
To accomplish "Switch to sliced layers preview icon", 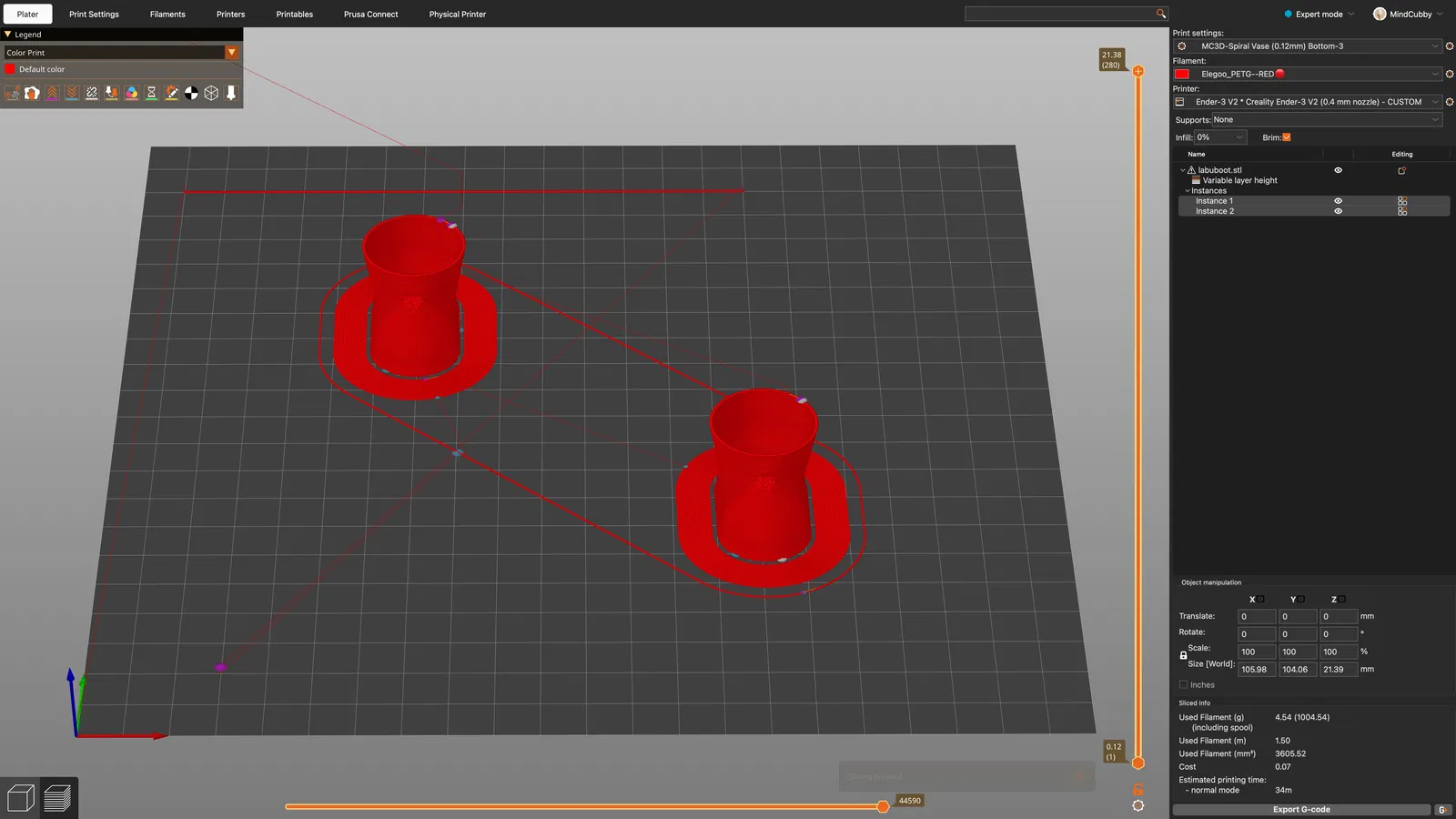I will (x=57, y=798).
